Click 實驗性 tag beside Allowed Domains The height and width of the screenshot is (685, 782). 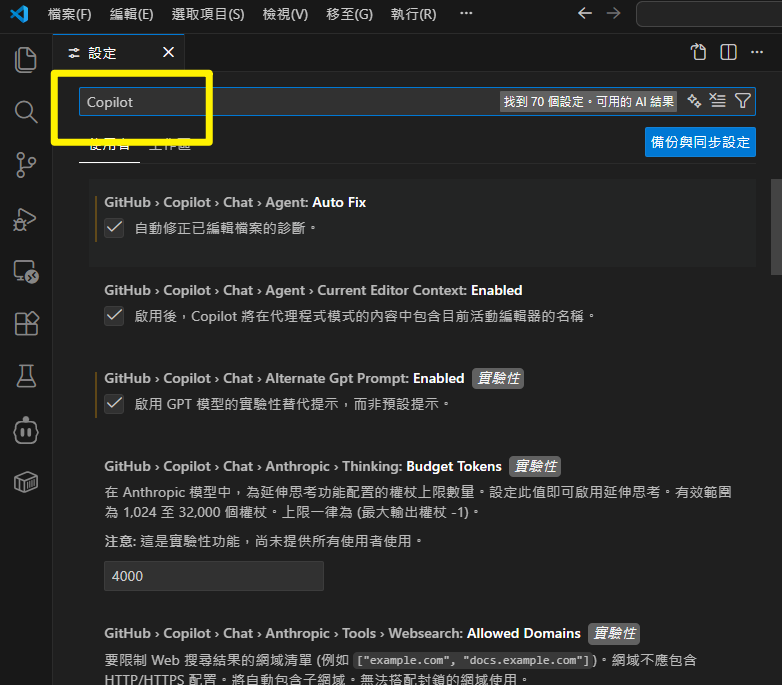pyautogui.click(x=614, y=633)
